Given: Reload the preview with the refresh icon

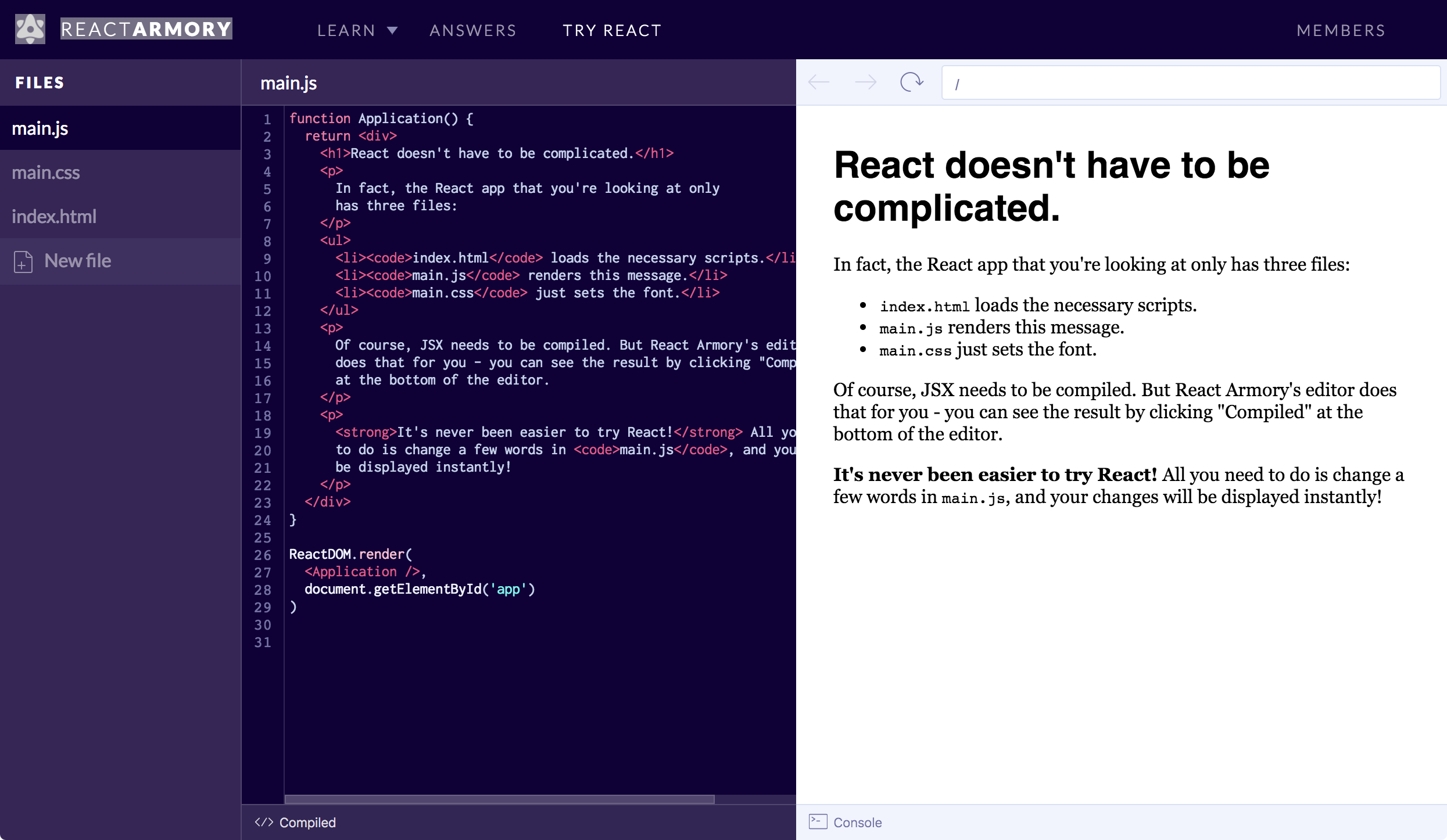Looking at the screenshot, I should 911,82.
